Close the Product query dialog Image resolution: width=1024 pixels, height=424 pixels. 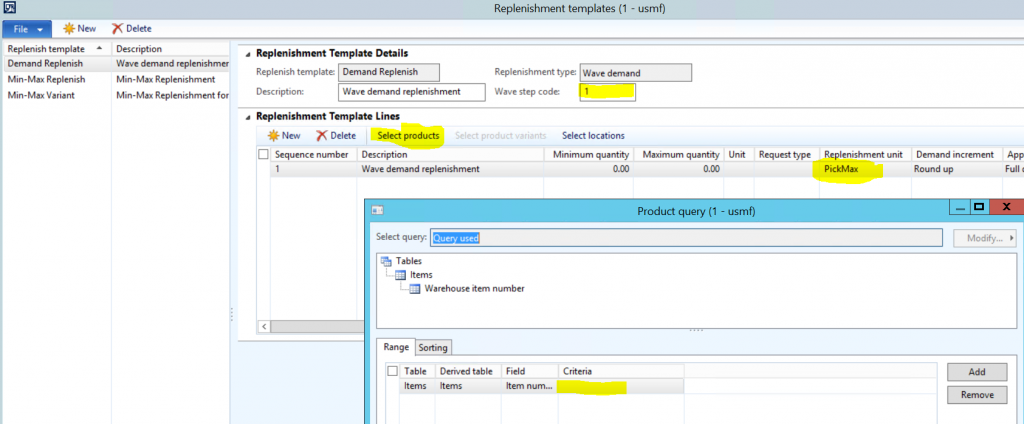pyautogui.click(x=1006, y=208)
